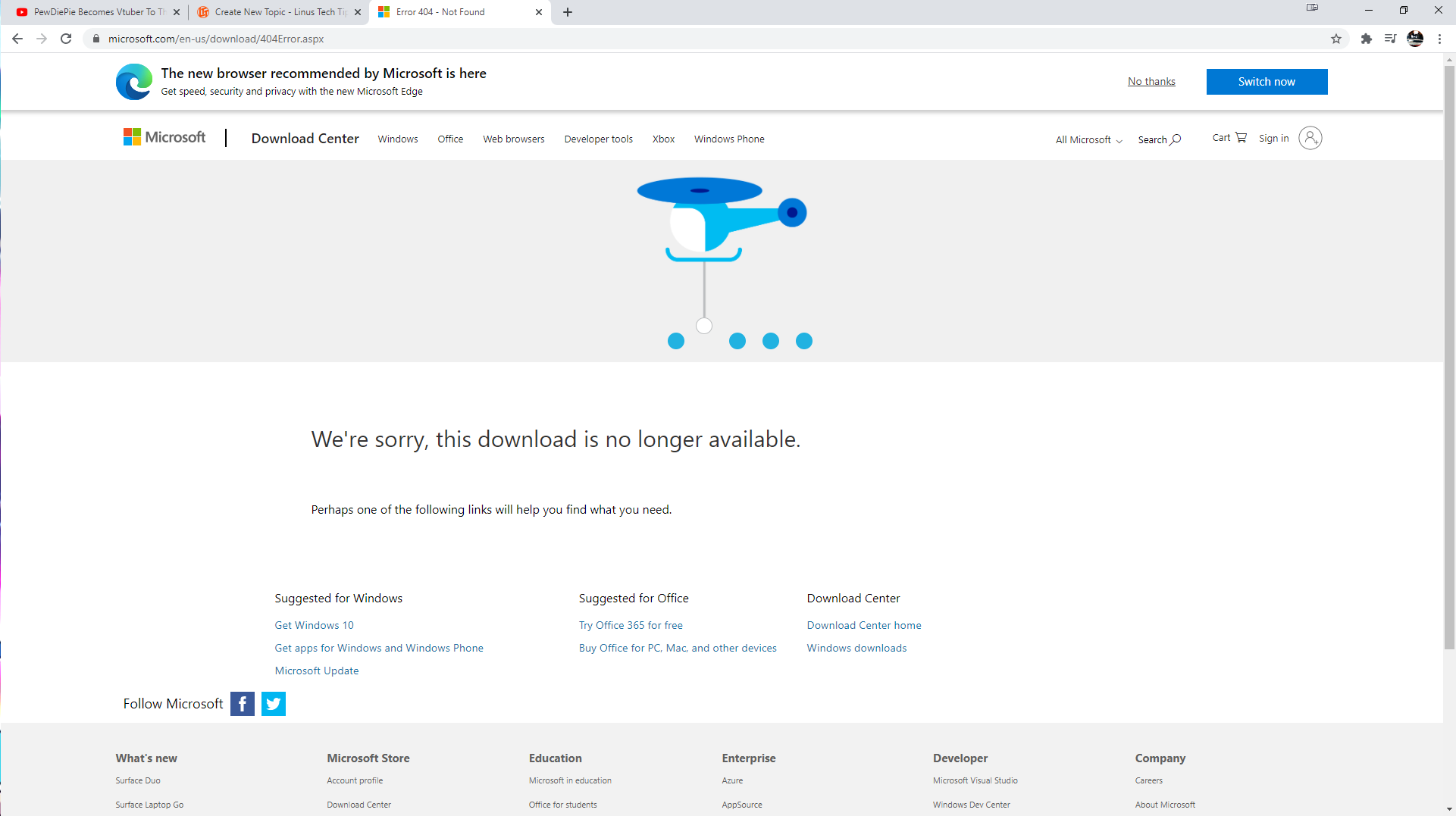
Task: Open the Account profile footer link
Action: pos(355,780)
